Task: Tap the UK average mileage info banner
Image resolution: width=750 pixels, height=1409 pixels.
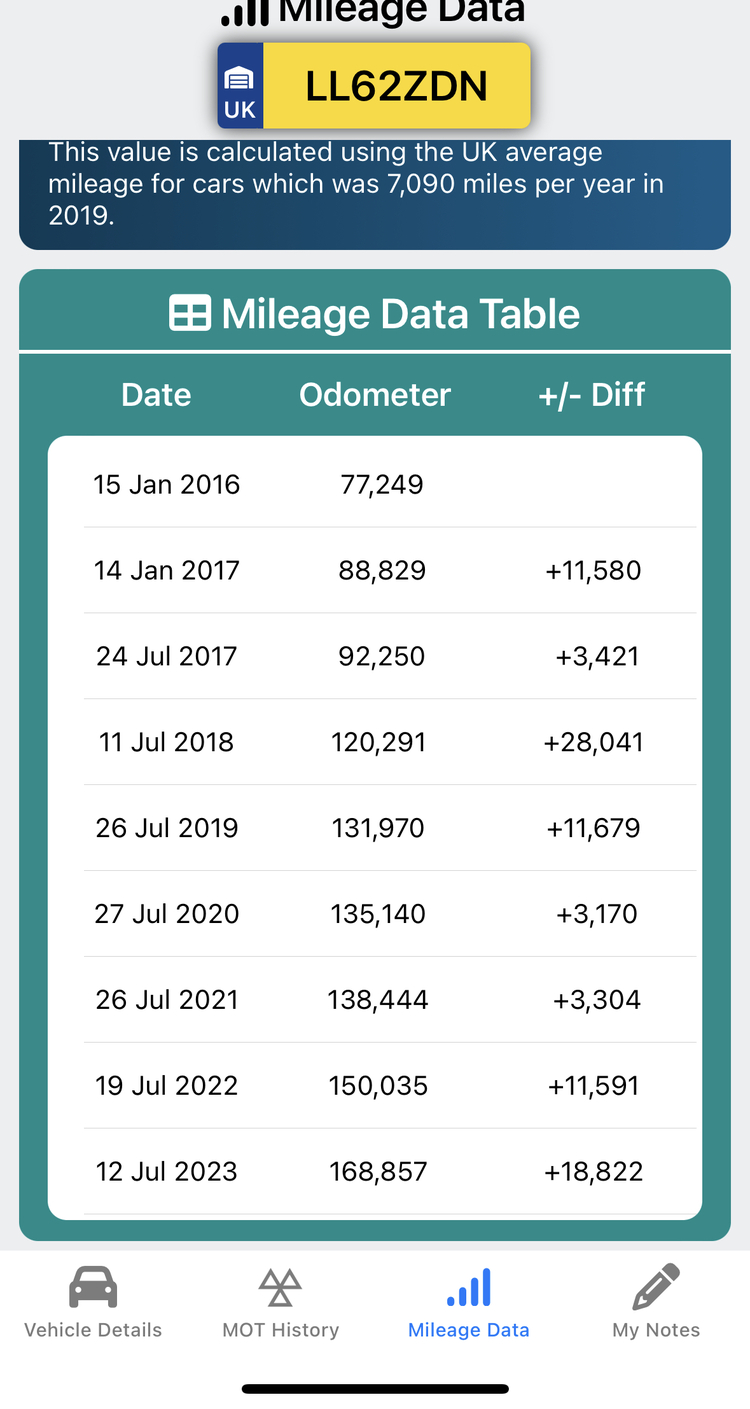Action: pyautogui.click(x=375, y=194)
